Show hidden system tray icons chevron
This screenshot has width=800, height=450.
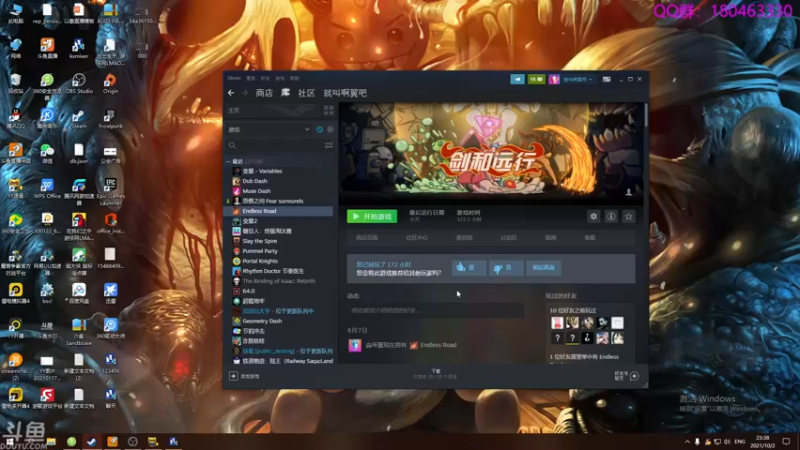pyautogui.click(x=687, y=442)
